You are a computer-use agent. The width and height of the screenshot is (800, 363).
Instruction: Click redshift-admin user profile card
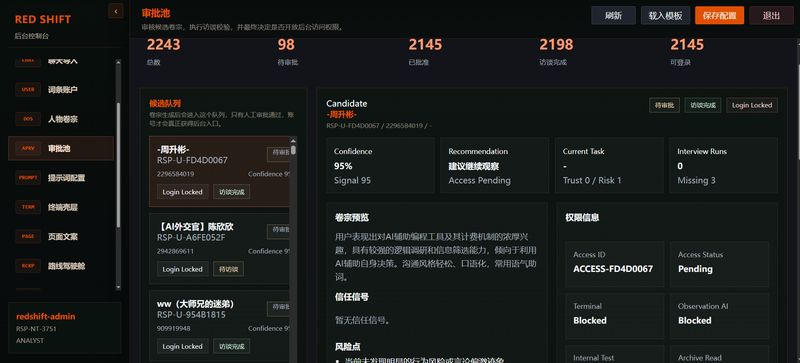pyautogui.click(x=65, y=328)
